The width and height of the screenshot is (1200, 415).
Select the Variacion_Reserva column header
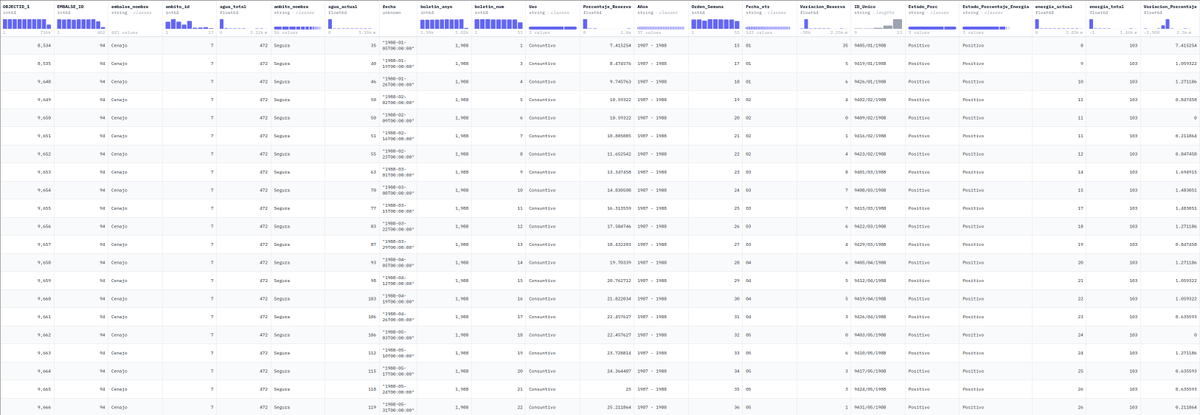[825, 6]
